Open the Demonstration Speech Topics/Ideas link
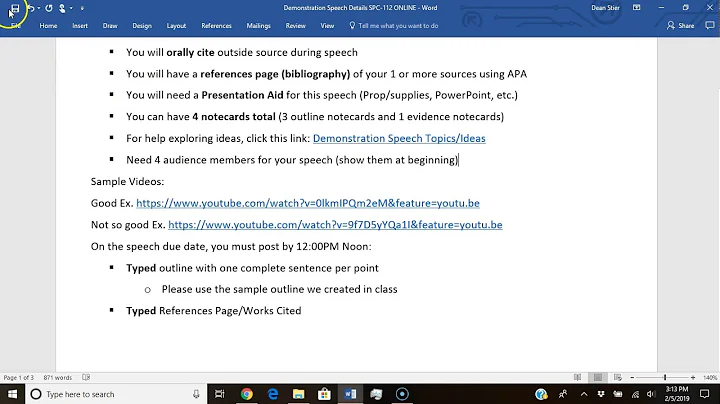 click(399, 138)
